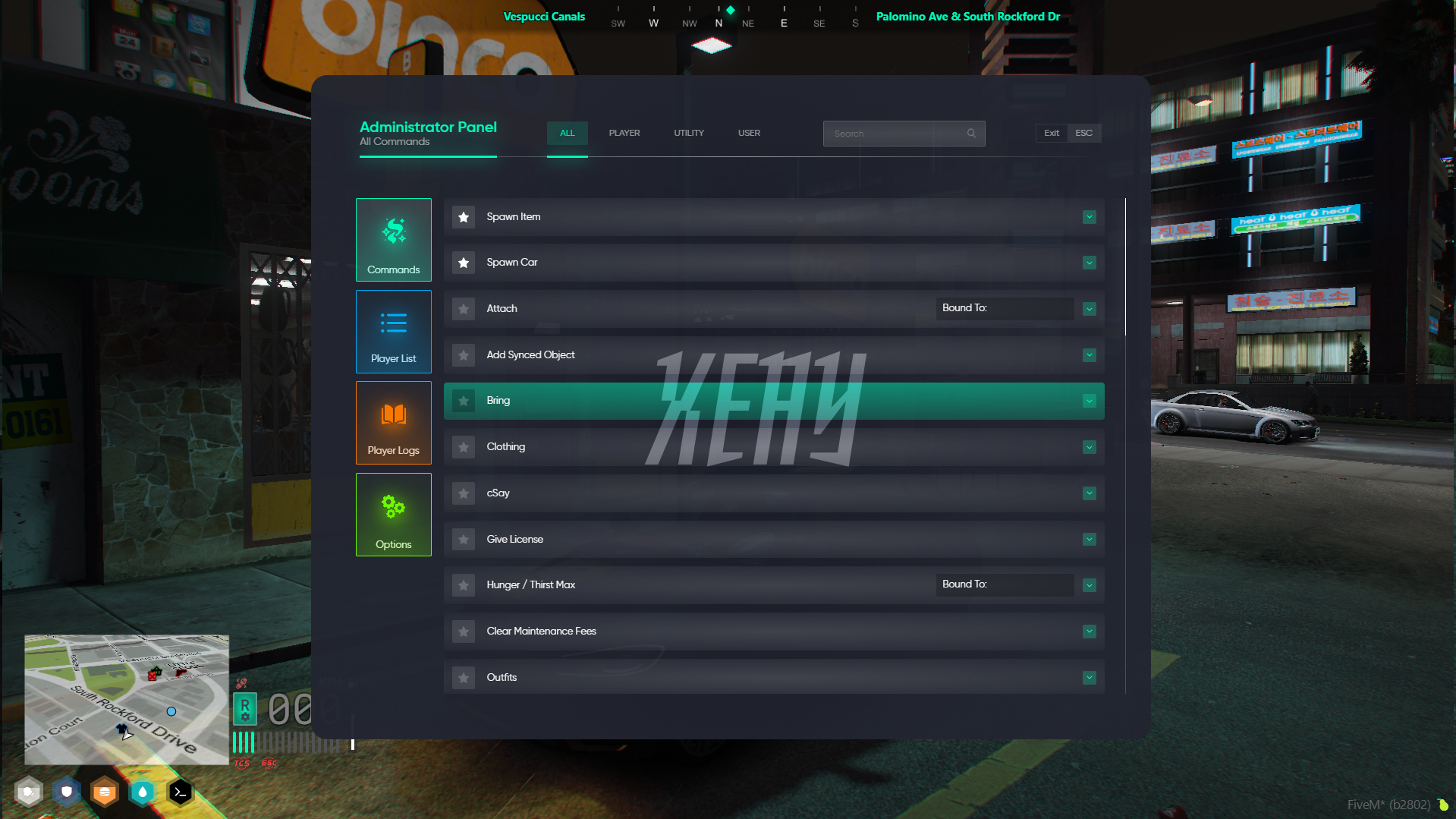Expand the Hunger / Thirst Max chevron

click(x=1090, y=585)
